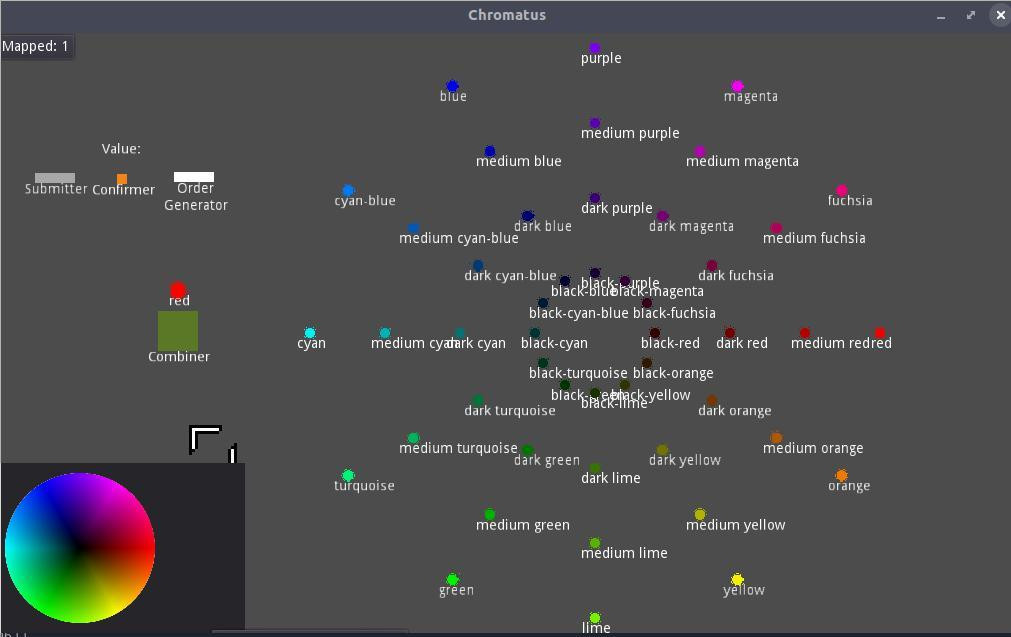
Task: Choose the dark cyan dot
Action: pyautogui.click(x=460, y=333)
